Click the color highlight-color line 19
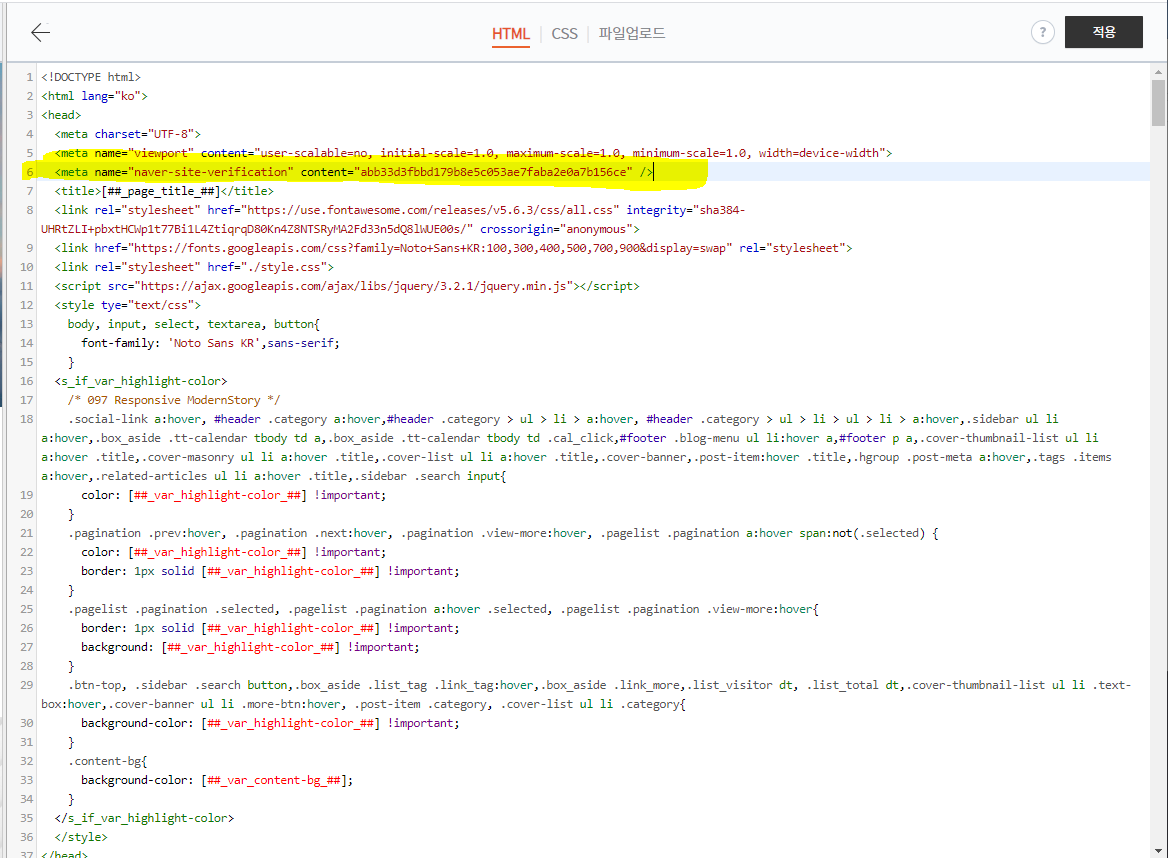This screenshot has height=858, width=1168. (x=233, y=495)
